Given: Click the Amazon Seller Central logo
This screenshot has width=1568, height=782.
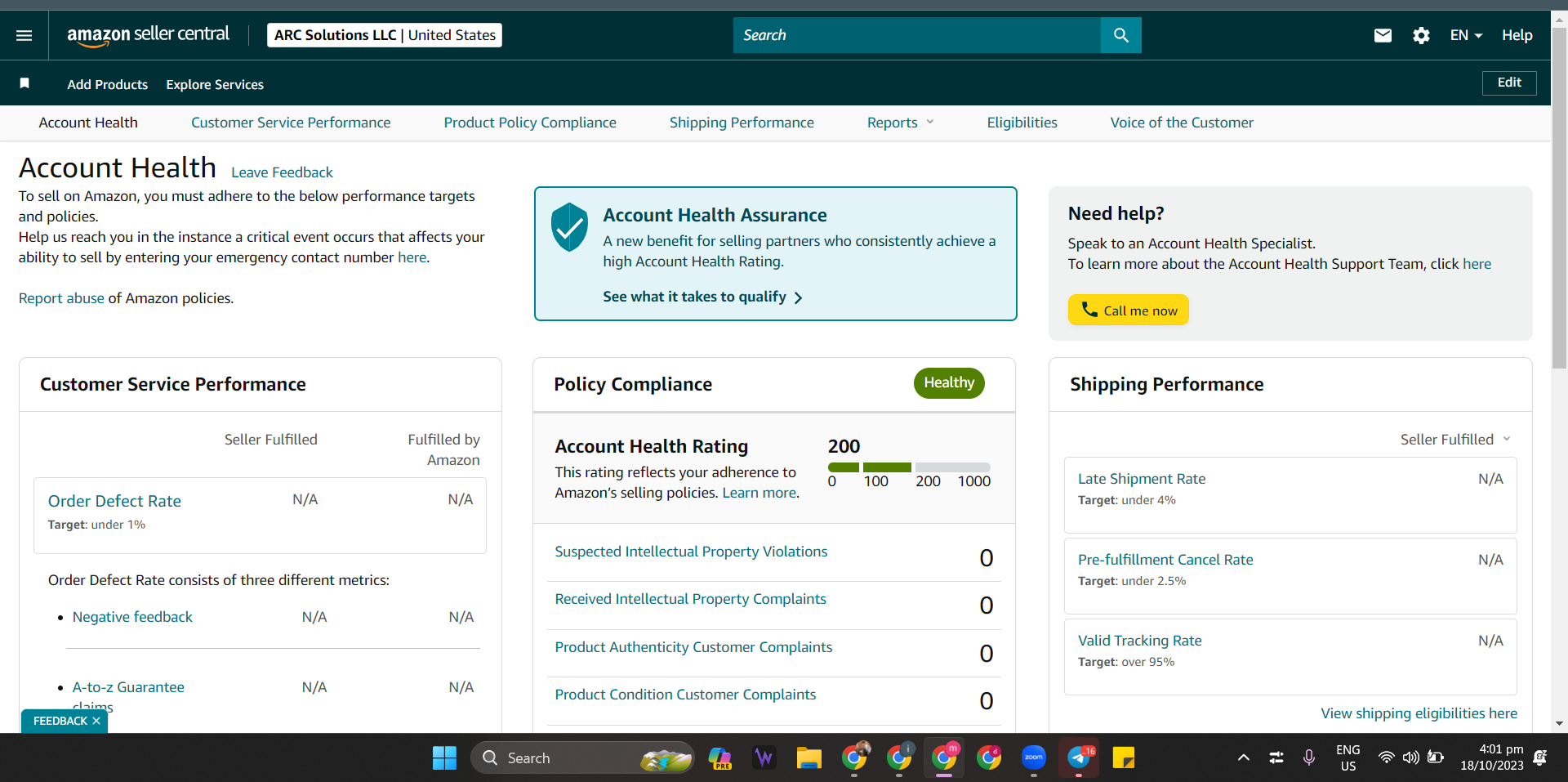Looking at the screenshot, I should pos(148,35).
